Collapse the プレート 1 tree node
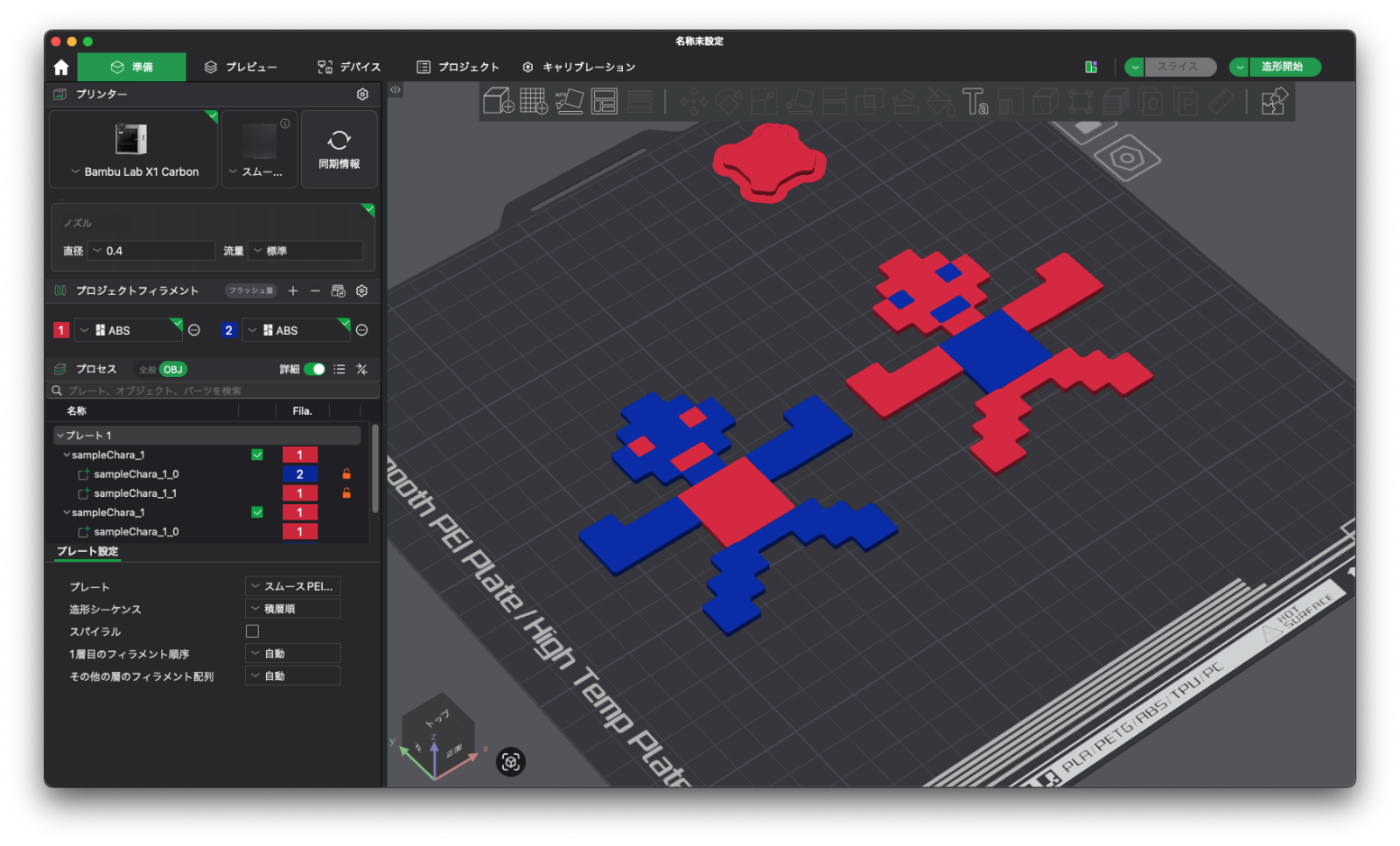 coord(60,436)
